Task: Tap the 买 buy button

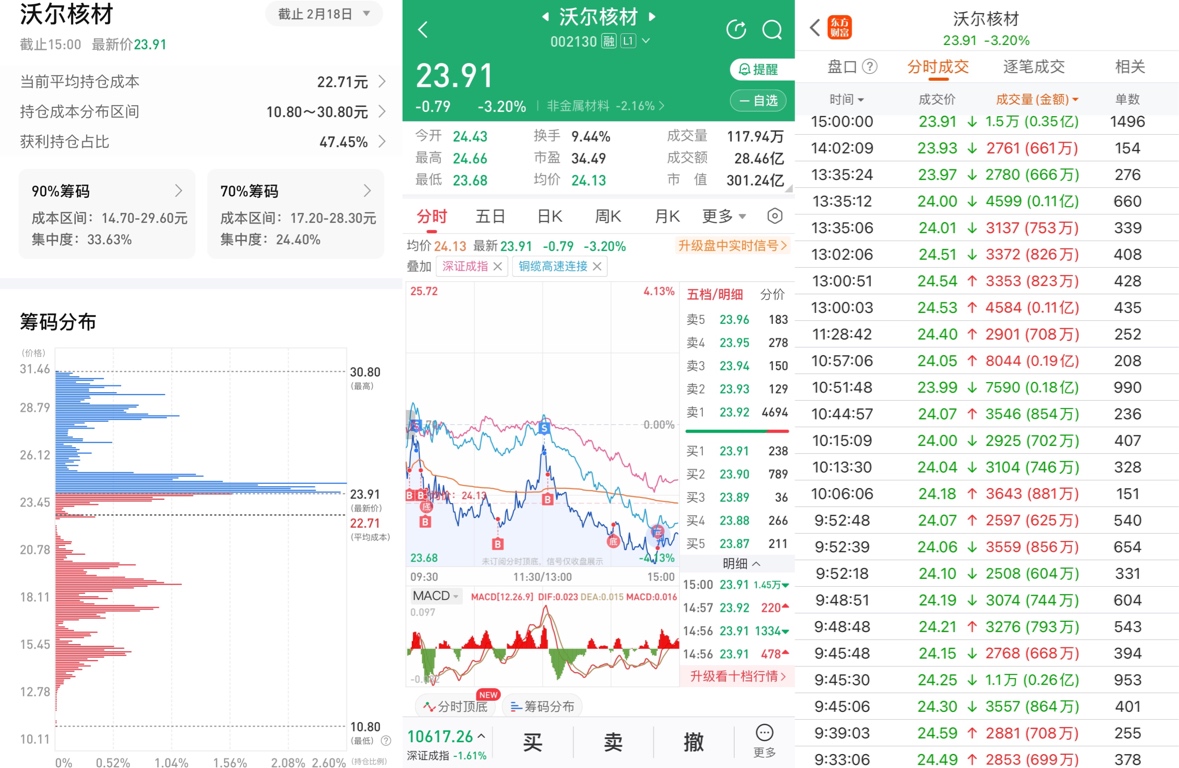Action: (532, 742)
